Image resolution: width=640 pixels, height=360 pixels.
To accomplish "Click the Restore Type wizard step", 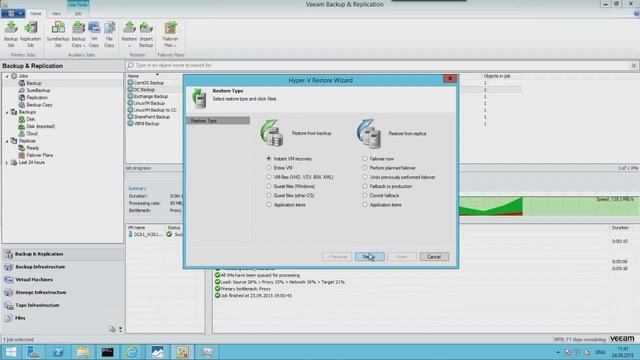I will point(218,121).
